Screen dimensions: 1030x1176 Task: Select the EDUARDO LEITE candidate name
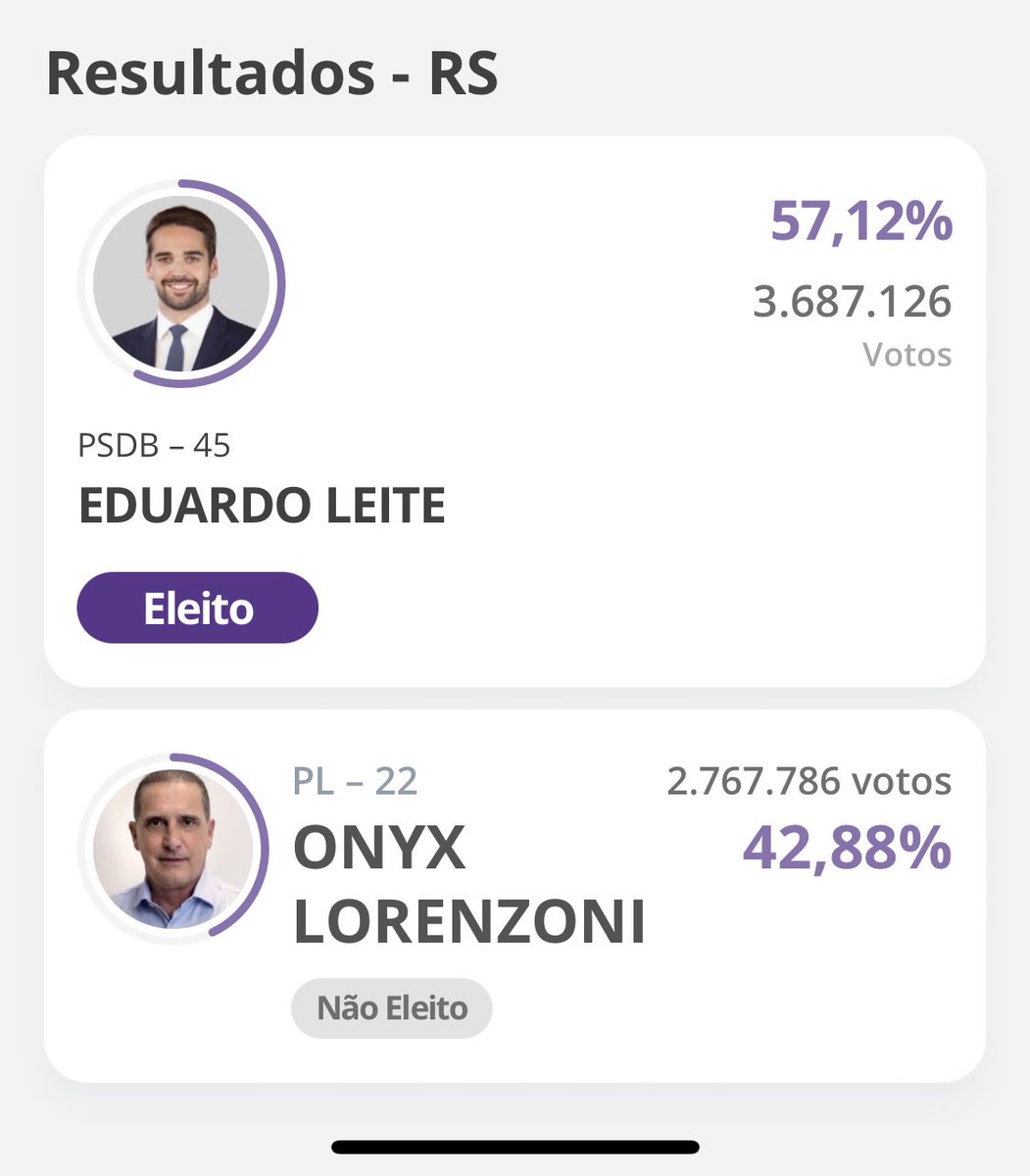pos(262,507)
